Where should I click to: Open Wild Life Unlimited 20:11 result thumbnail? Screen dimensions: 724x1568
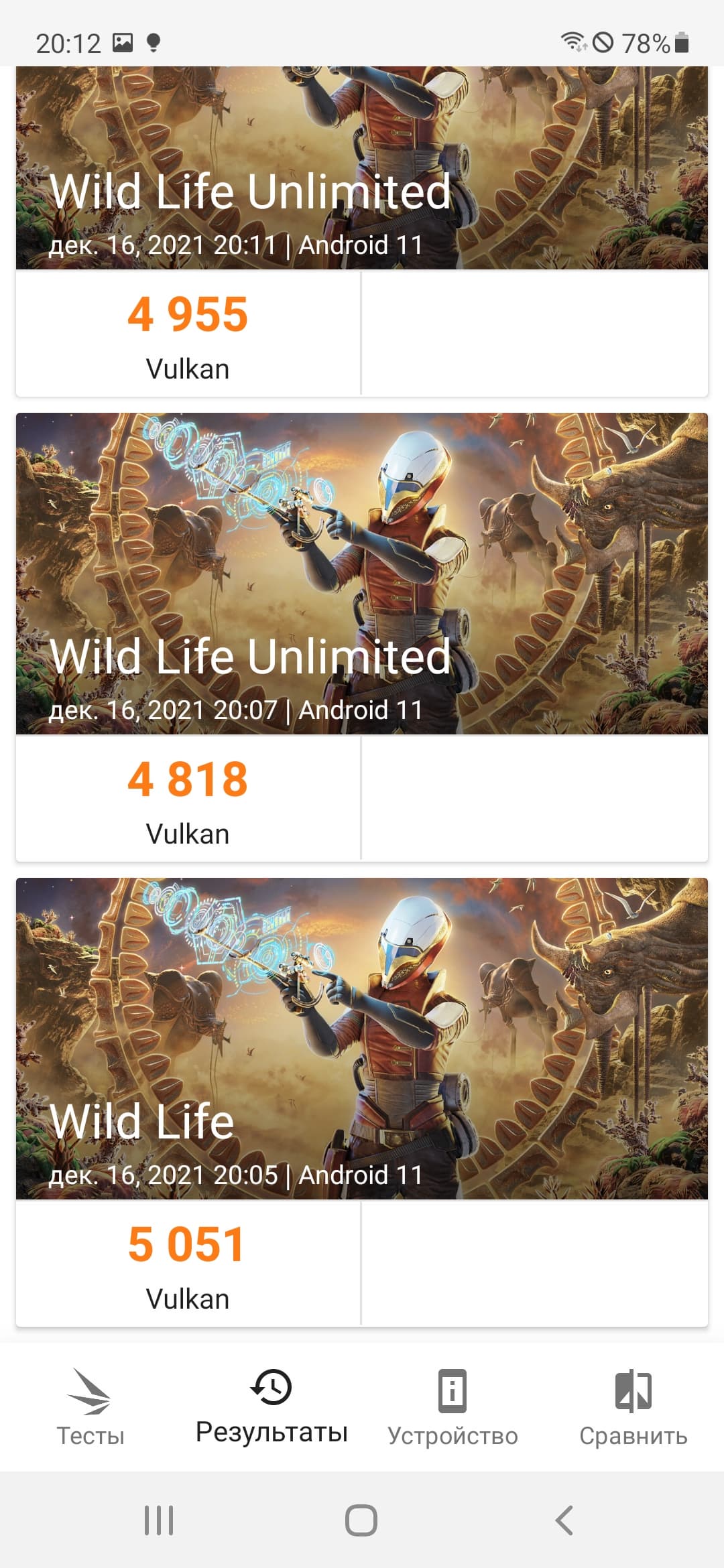coord(362,168)
